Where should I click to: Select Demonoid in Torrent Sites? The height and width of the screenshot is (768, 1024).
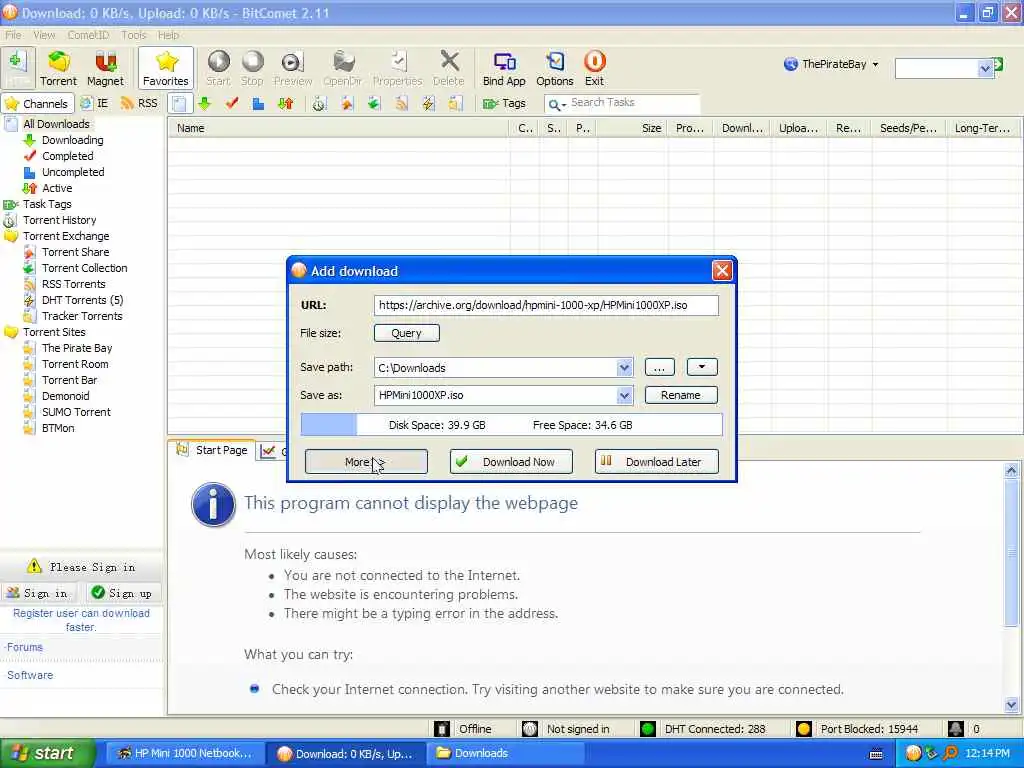[65, 396]
